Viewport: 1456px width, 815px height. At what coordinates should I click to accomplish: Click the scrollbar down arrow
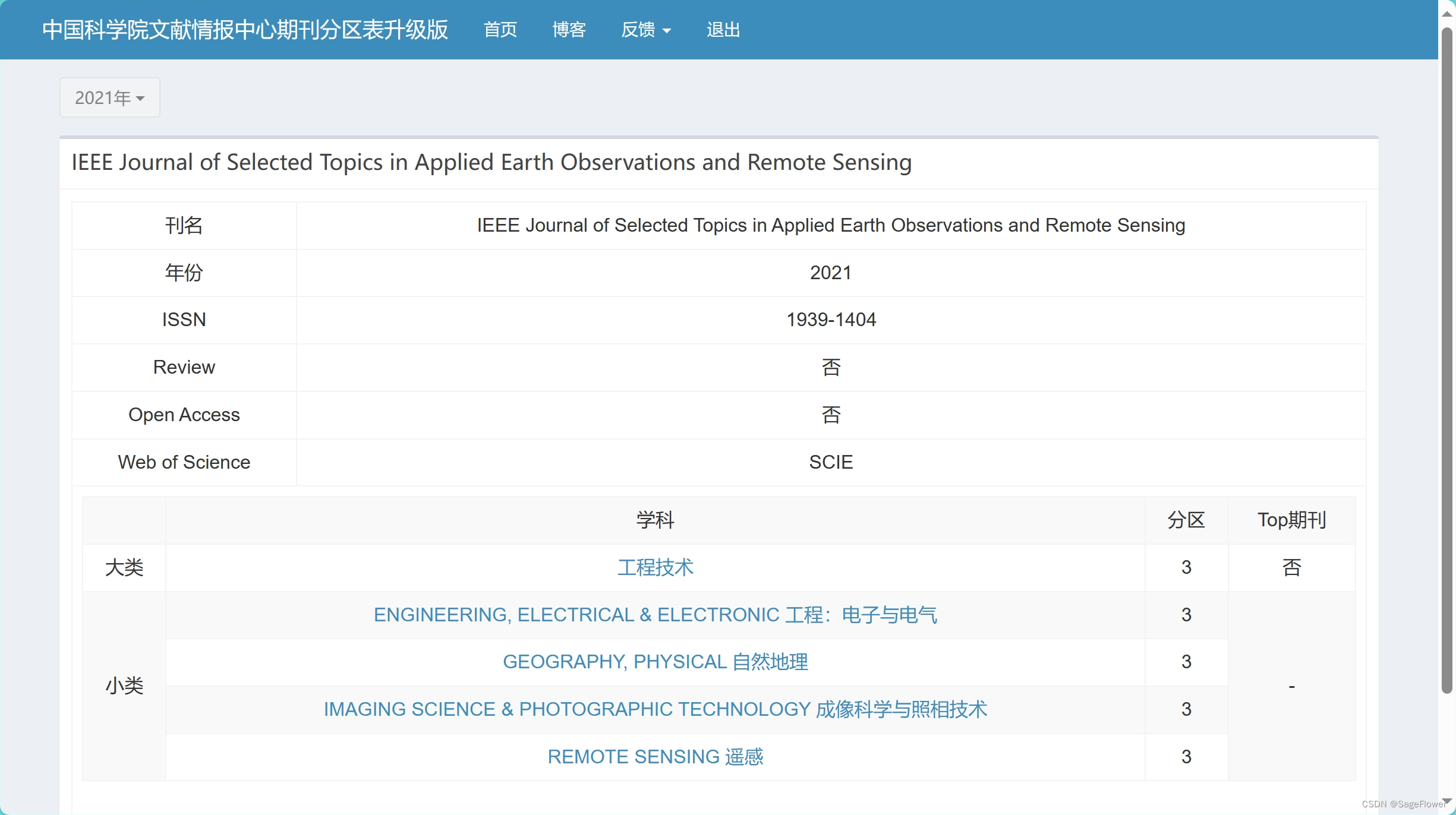[x=1447, y=801]
